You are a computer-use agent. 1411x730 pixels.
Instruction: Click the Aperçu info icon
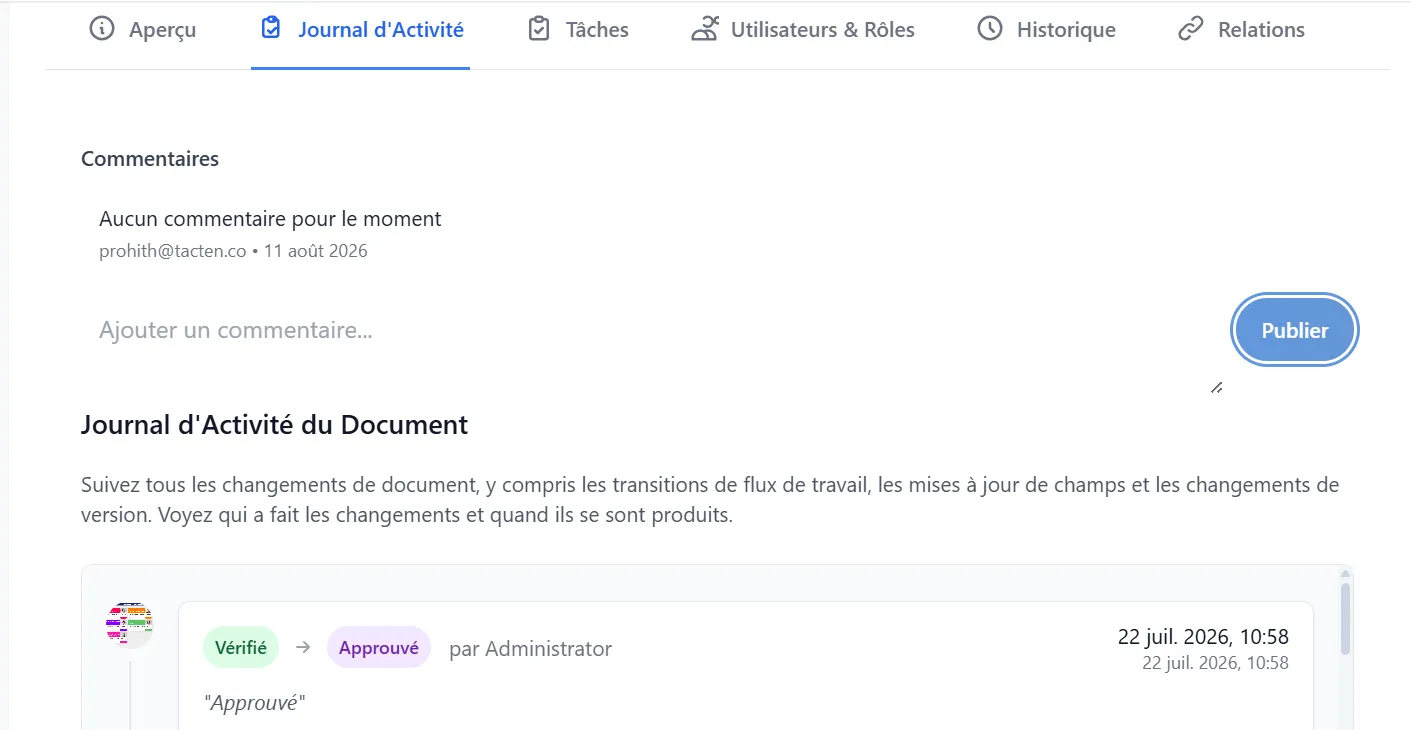point(101,29)
